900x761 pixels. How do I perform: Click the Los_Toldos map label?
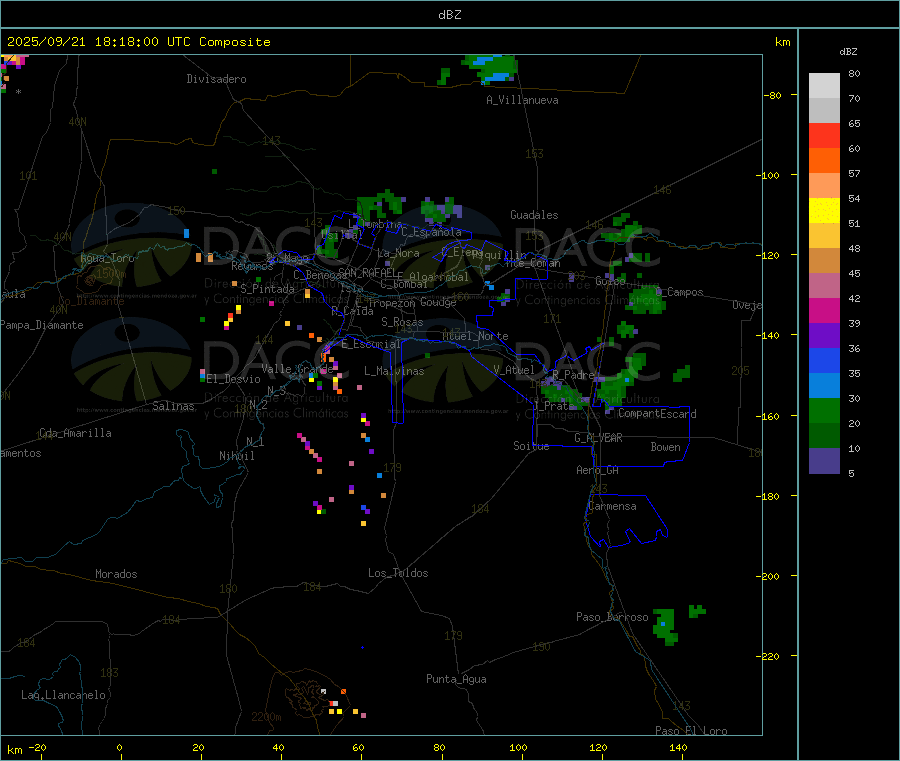(398, 573)
